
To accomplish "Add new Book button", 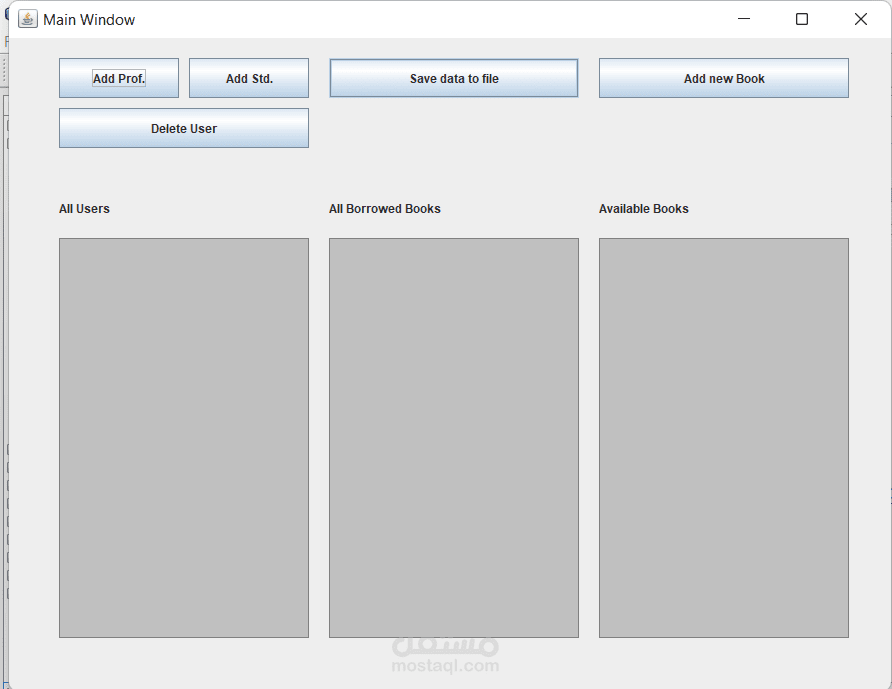I will (724, 78).
